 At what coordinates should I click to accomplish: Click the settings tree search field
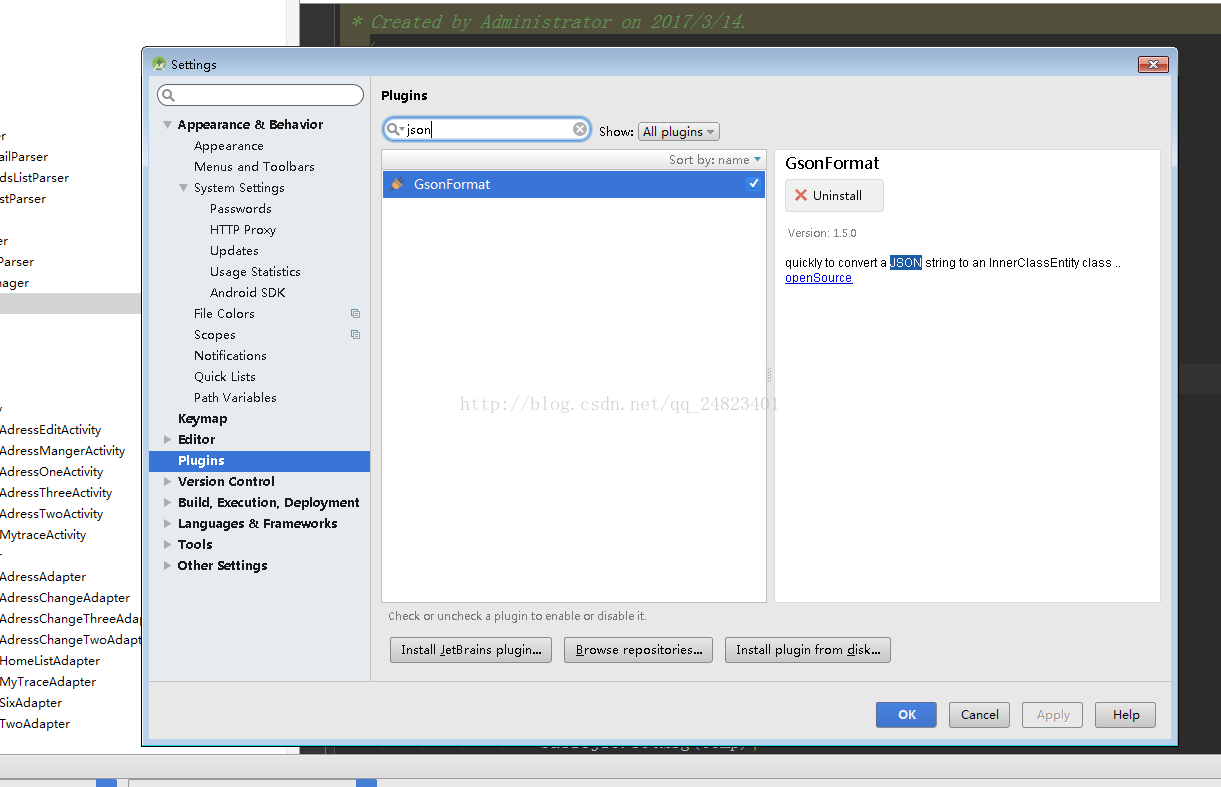click(261, 96)
